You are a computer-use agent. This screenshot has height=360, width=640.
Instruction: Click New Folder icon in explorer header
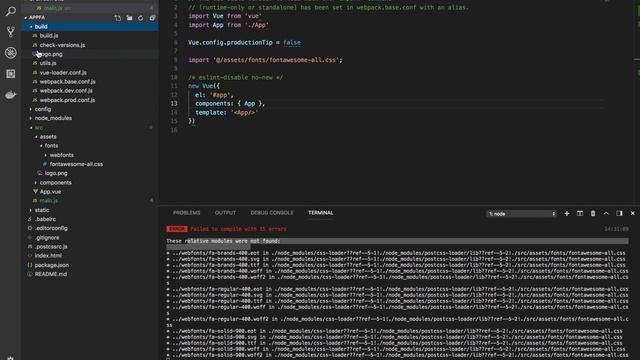point(129,18)
